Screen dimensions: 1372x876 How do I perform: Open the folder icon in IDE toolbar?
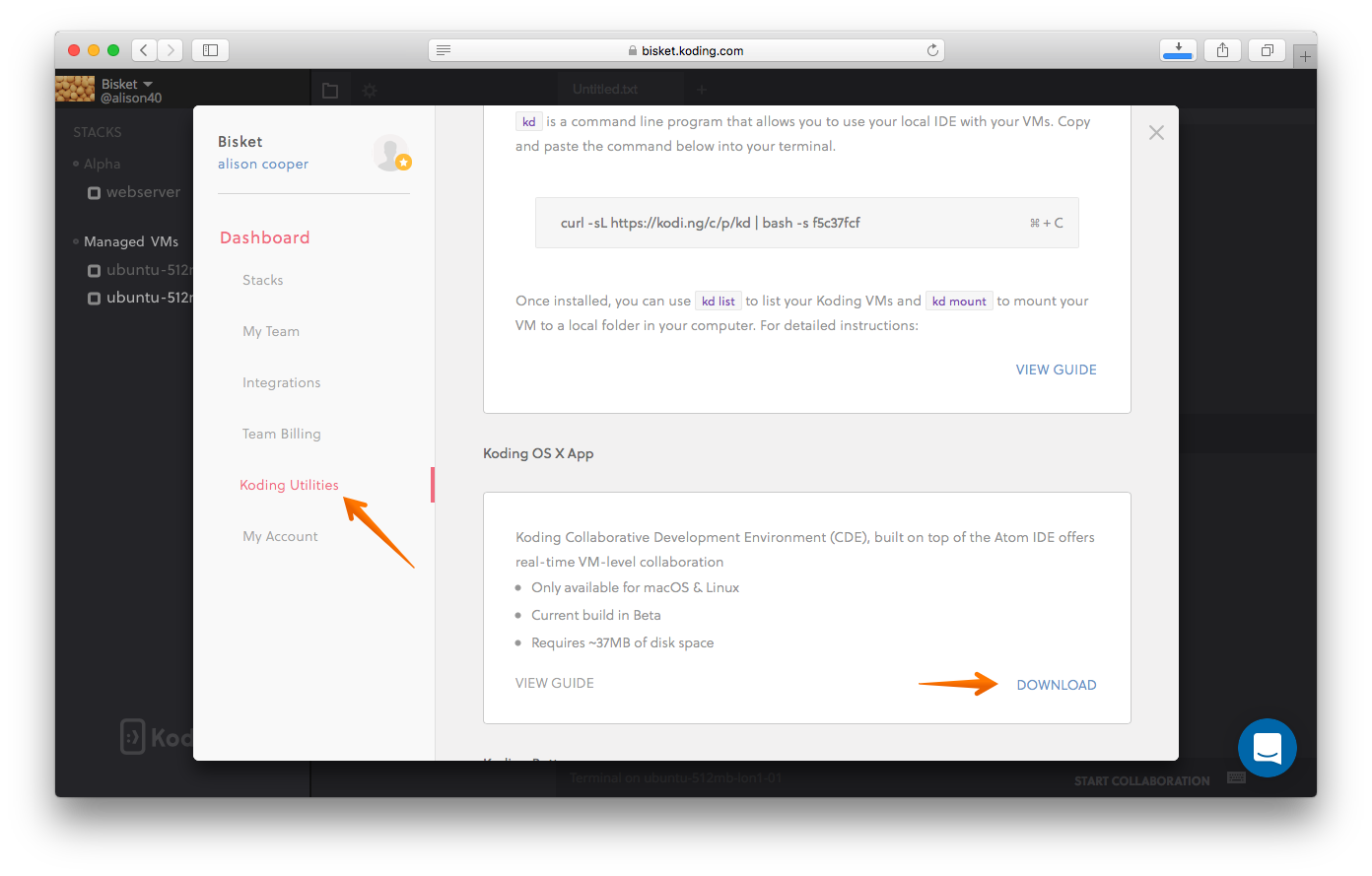[330, 91]
